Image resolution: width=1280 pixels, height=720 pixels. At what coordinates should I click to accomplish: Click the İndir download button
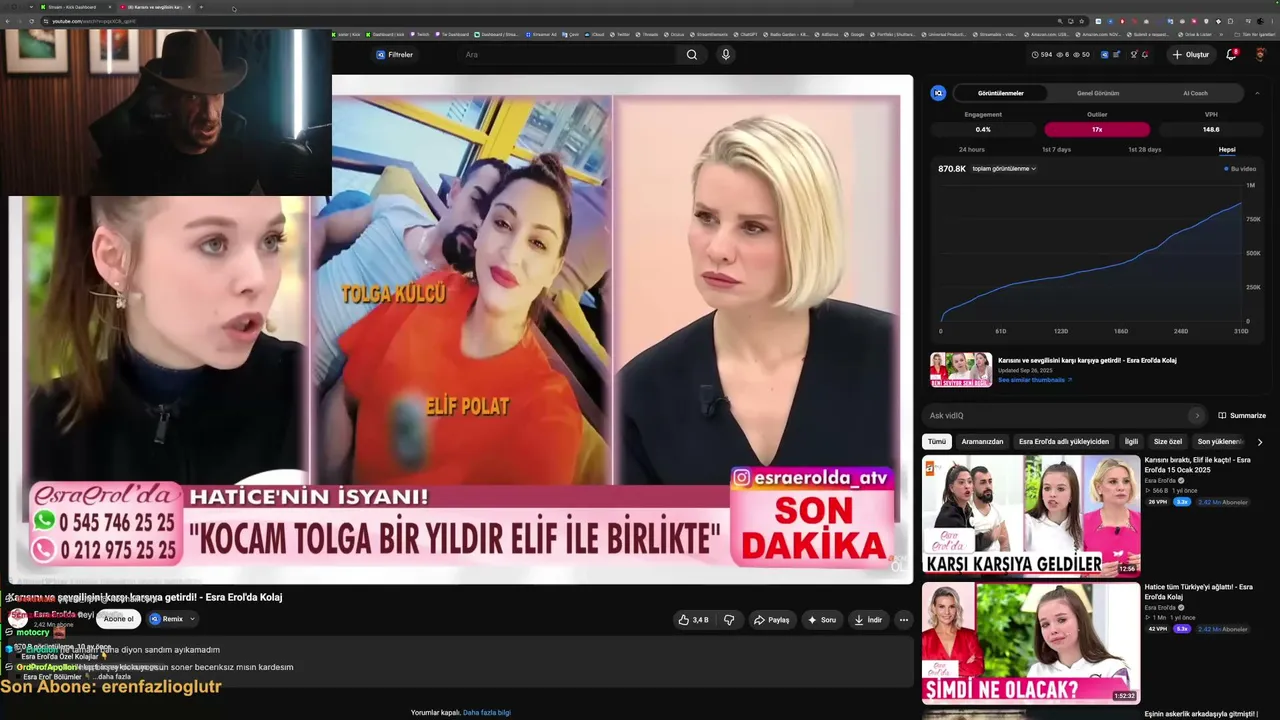pyautogui.click(x=867, y=620)
